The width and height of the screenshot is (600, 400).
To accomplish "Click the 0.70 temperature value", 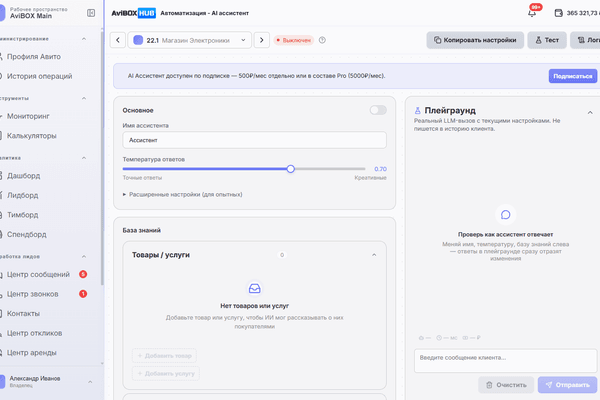I will coord(380,169).
